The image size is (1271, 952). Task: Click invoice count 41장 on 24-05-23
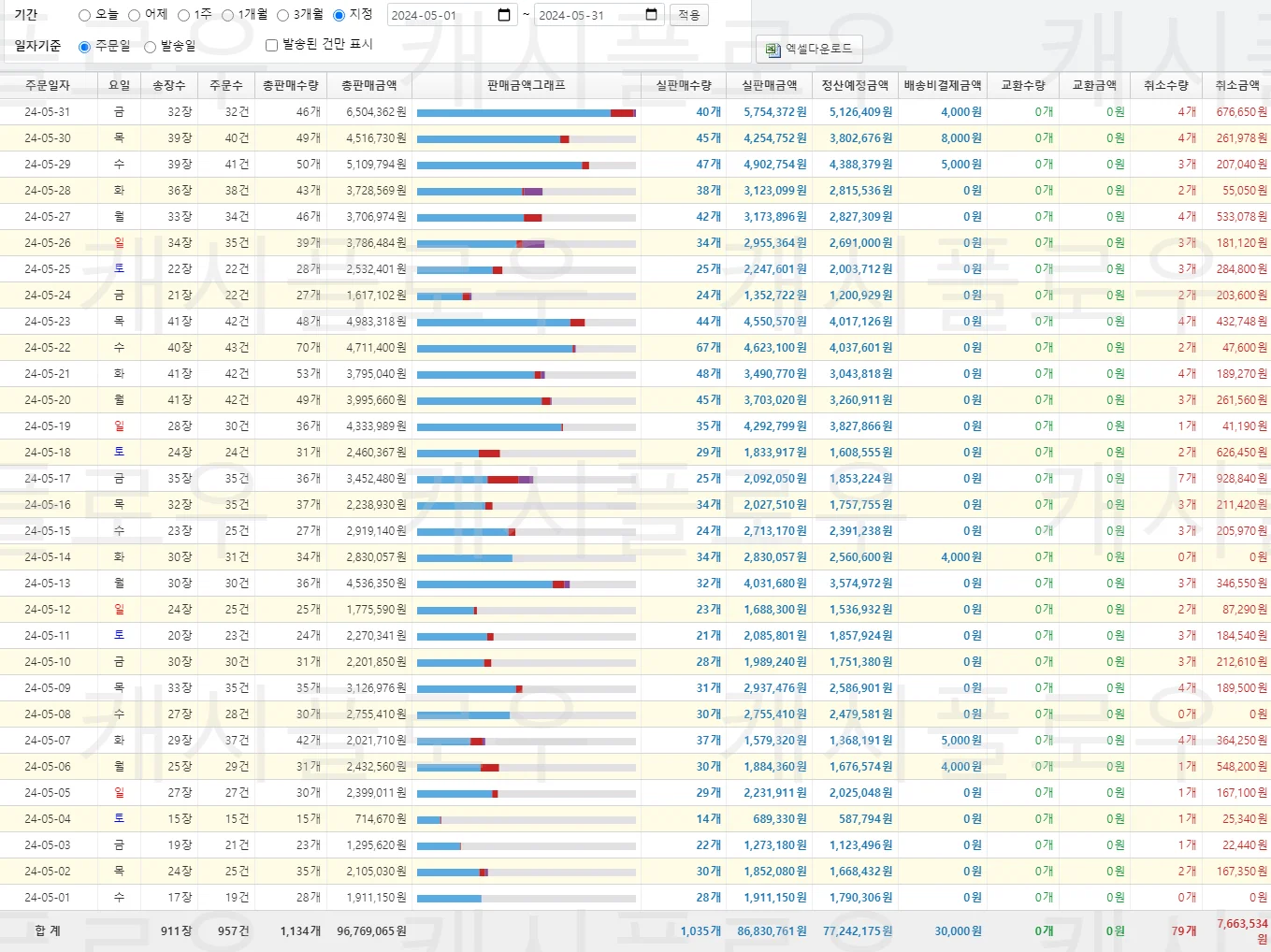pos(181,322)
